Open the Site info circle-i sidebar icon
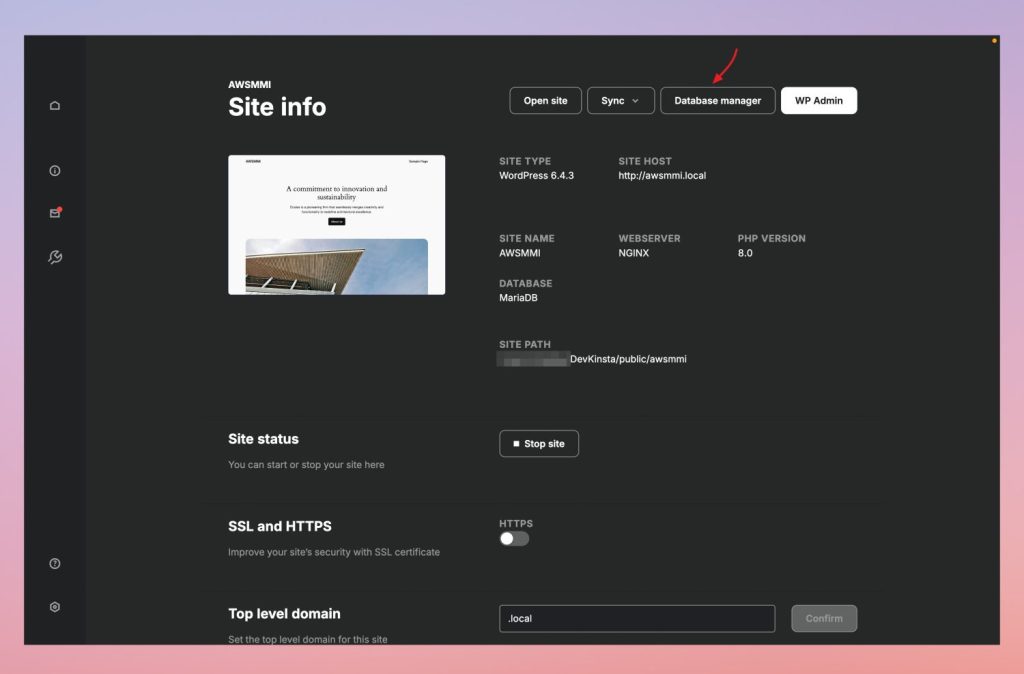 55,170
